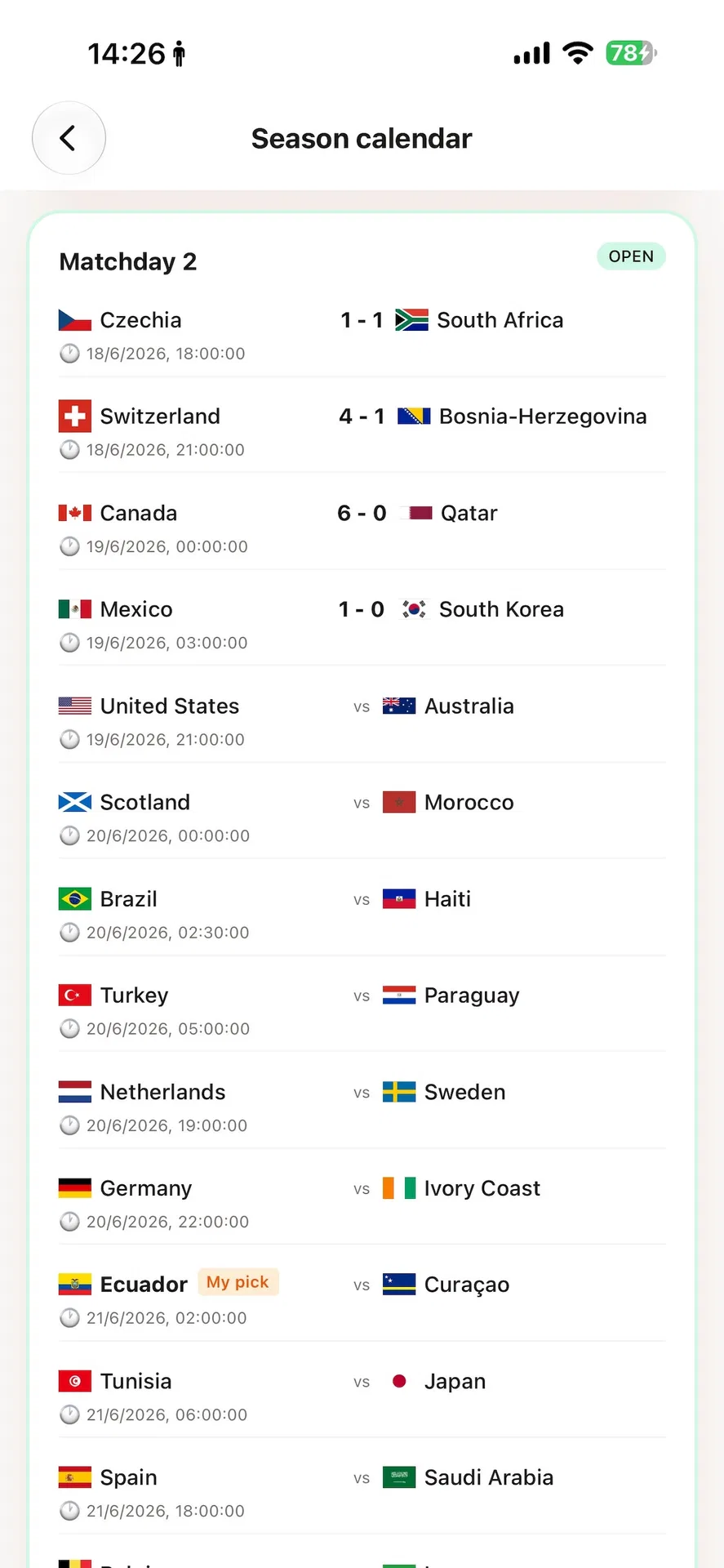
Task: Tap the Switzerland flag icon
Action: tap(75, 416)
